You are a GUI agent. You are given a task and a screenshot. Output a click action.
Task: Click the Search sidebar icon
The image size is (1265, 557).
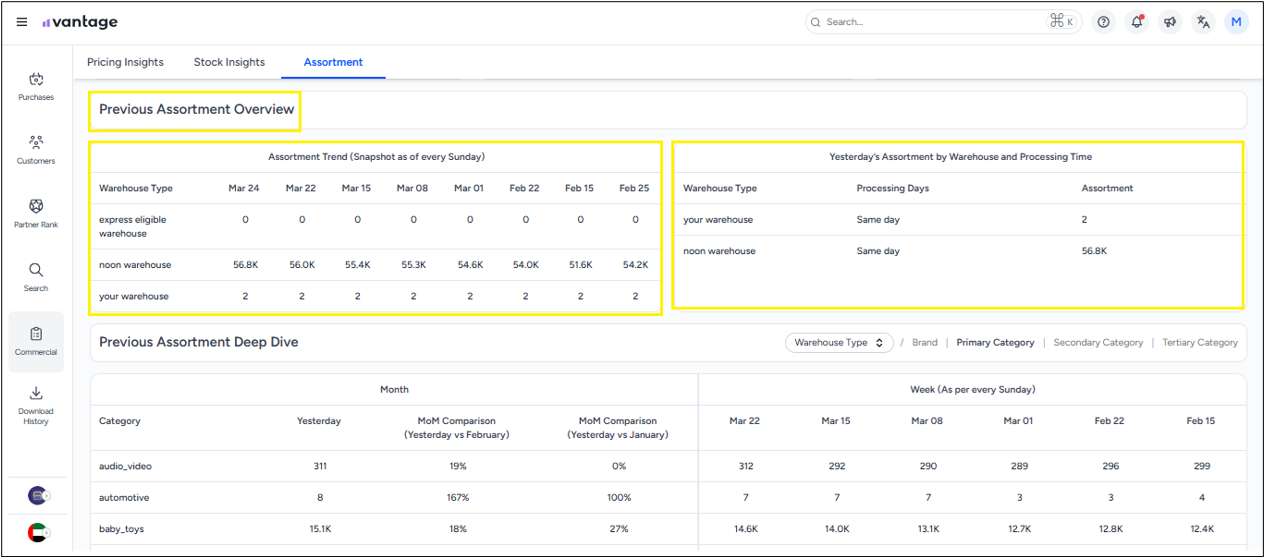point(36,277)
